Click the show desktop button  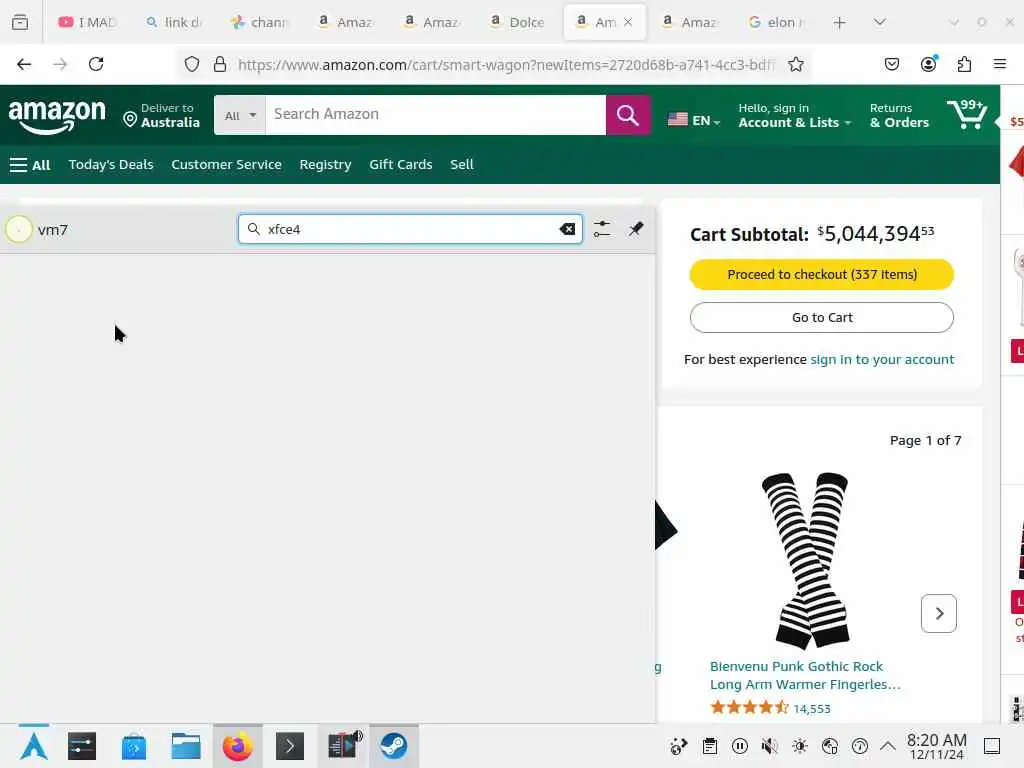pyautogui.click(x=992, y=746)
